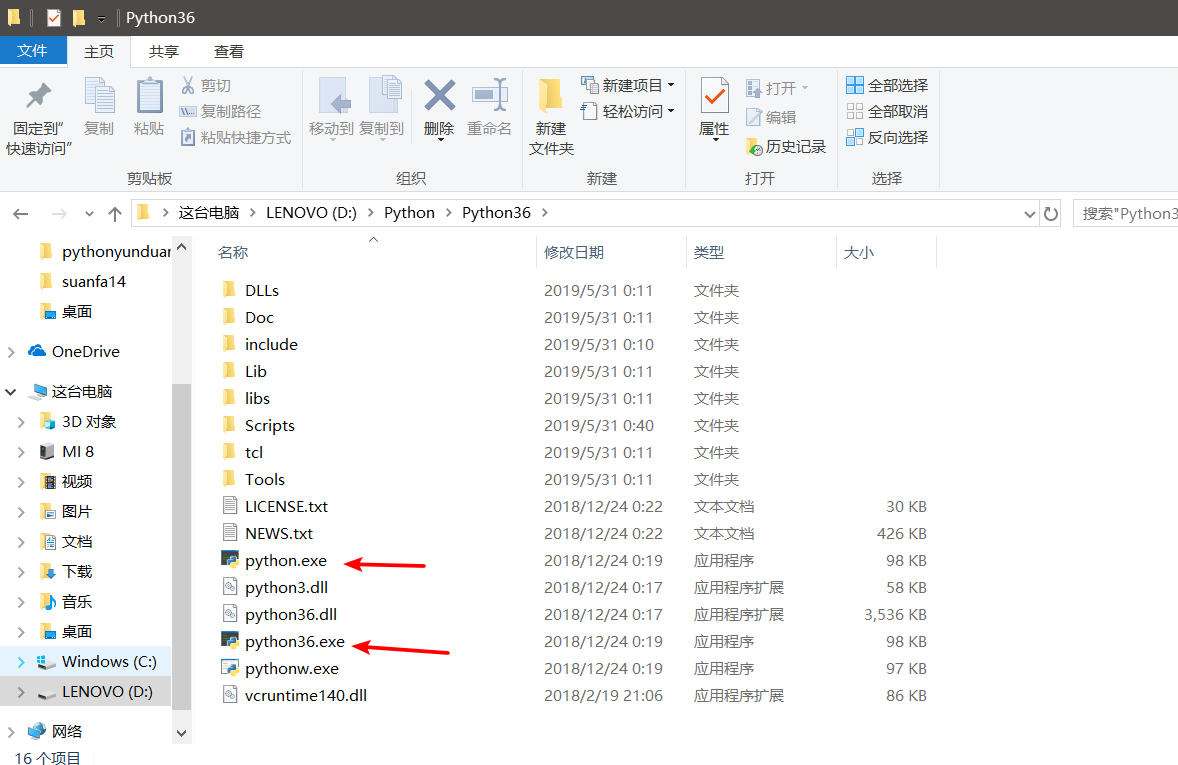Click the New Folder (新建文件夹) icon
Image resolution: width=1178 pixels, height=765 pixels.
551,98
